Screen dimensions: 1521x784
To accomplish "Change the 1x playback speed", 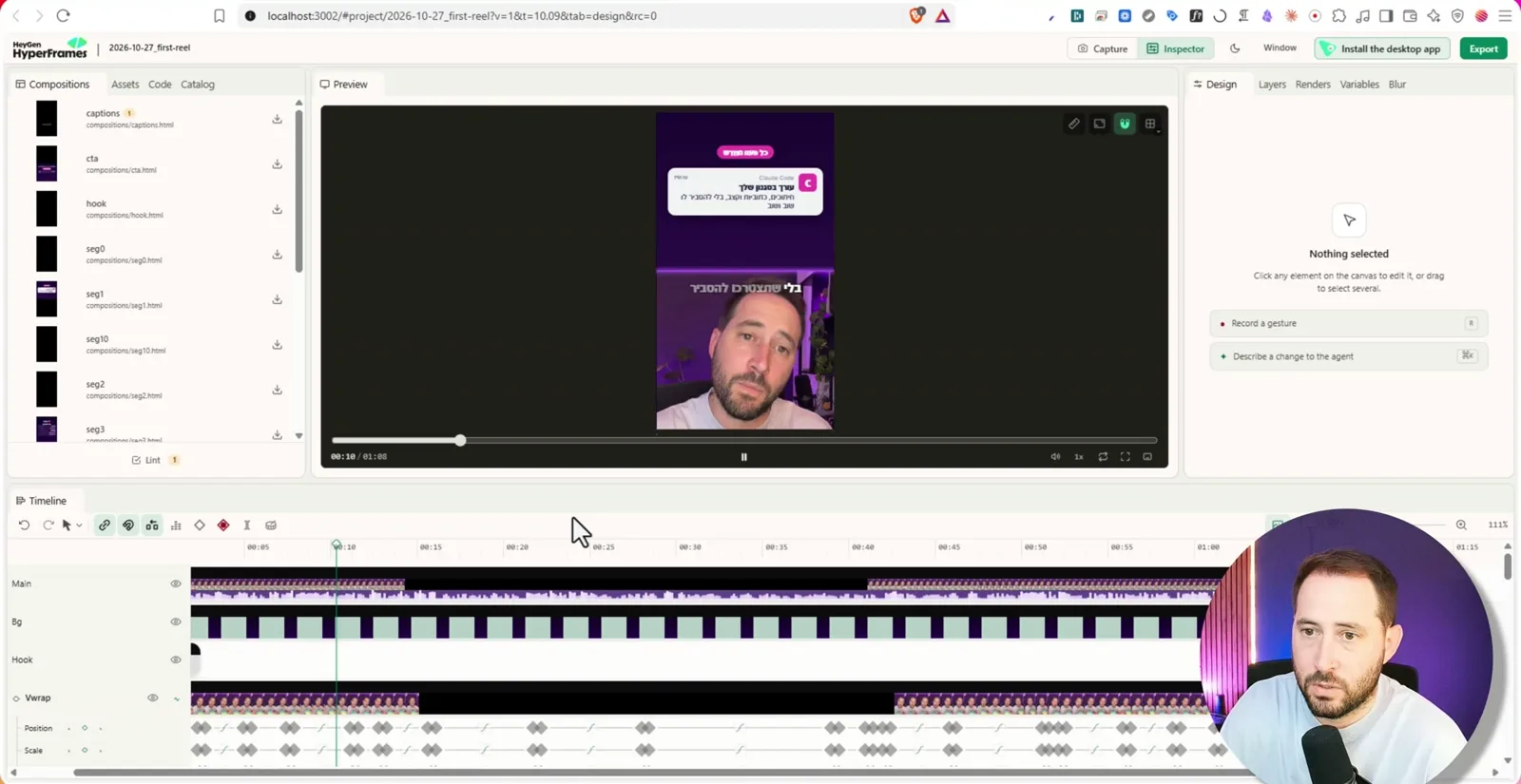I will 1079,457.
